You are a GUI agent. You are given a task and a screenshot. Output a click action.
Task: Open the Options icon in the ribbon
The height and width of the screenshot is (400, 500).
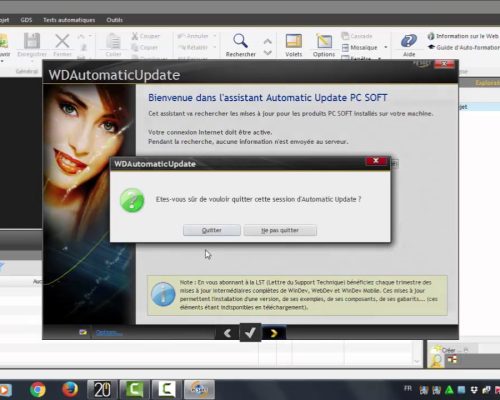324,41
